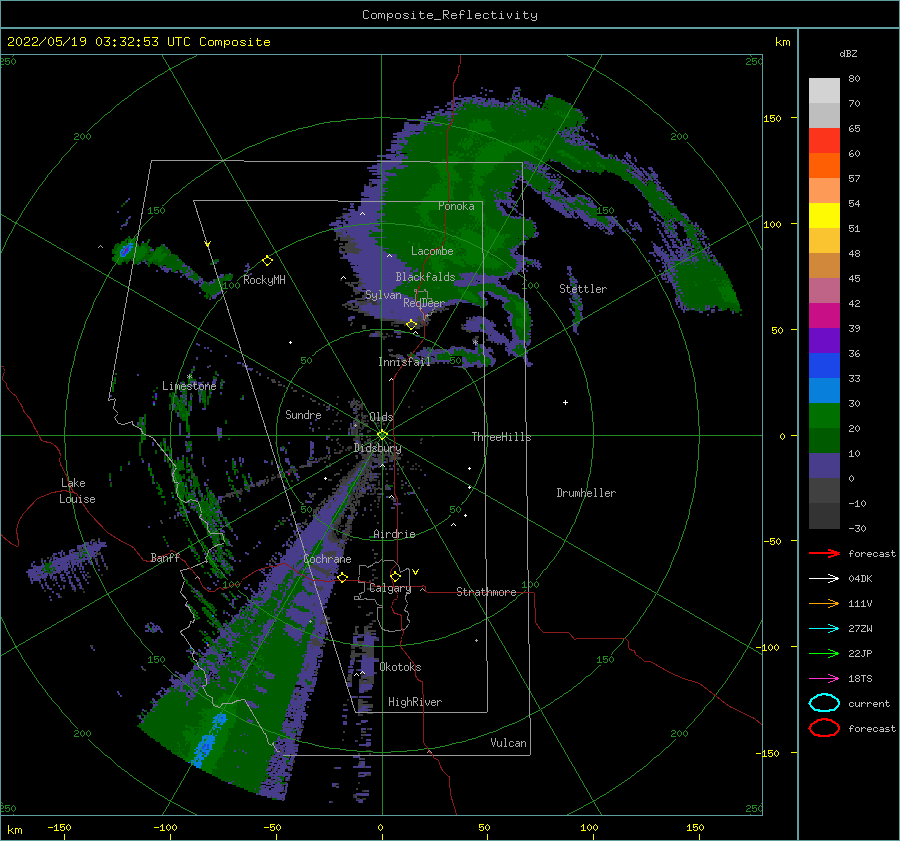Click the yellow radar-site diamond at Olds

[x=382, y=435]
